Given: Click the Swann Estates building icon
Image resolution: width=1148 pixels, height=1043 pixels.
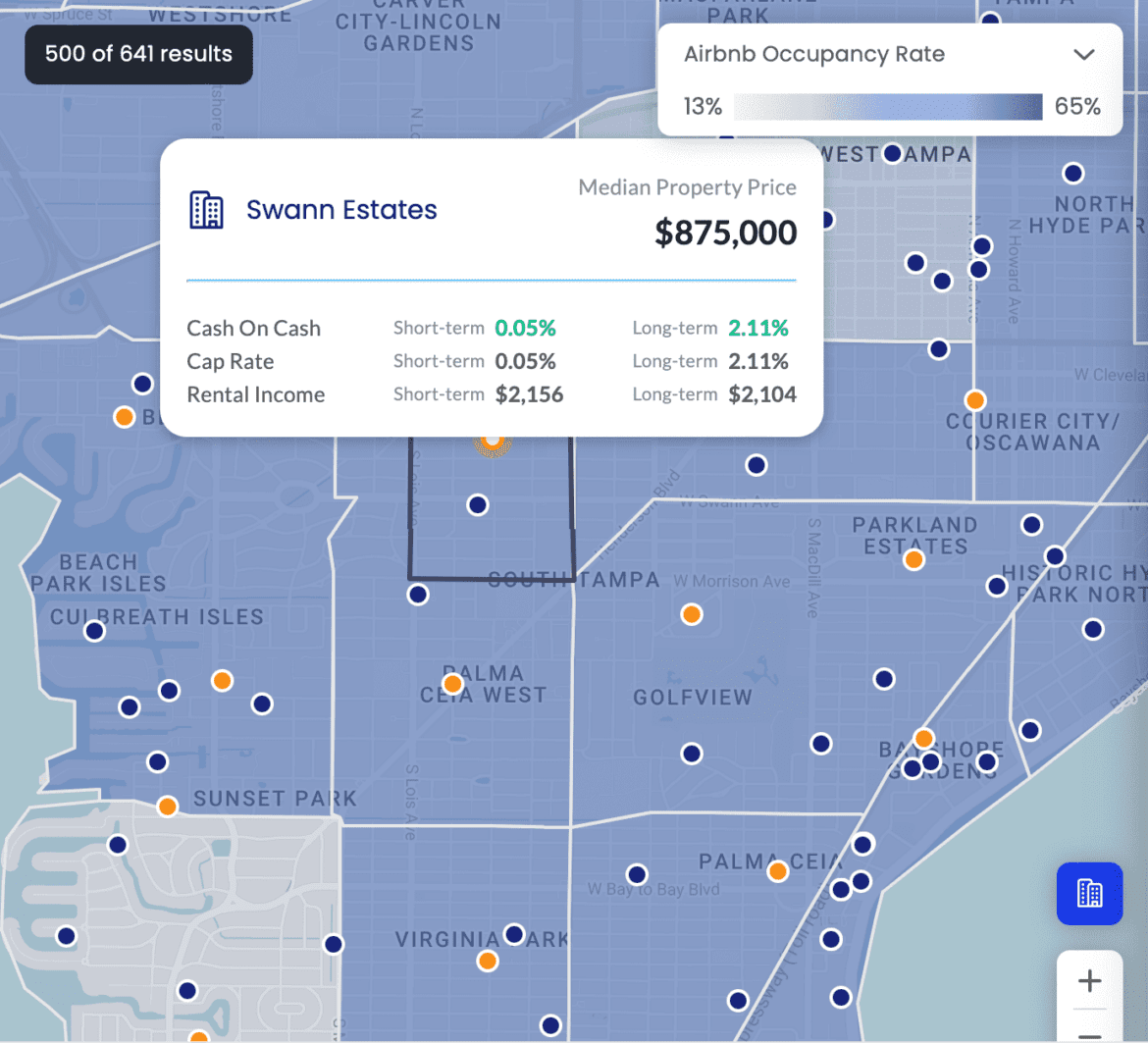Looking at the screenshot, I should click(x=206, y=209).
